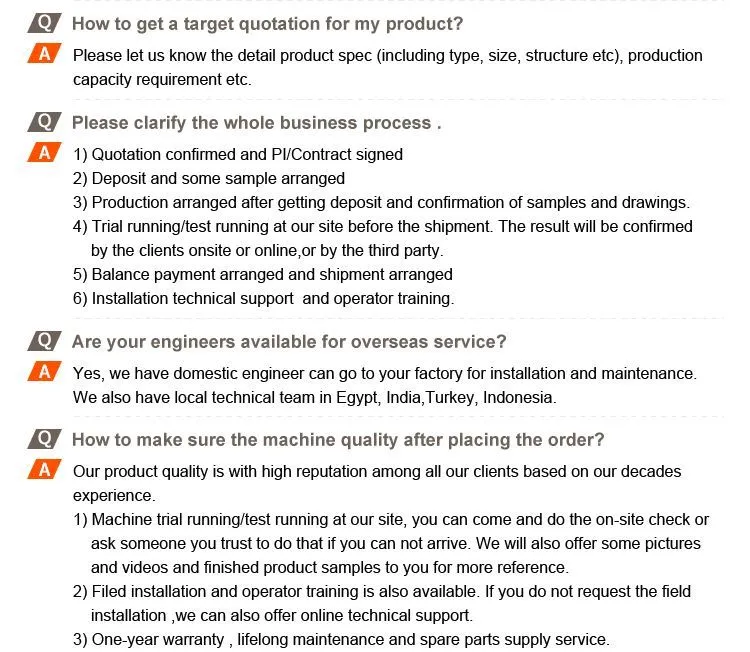The image size is (750, 652).
Task: Click the 'Filed installation and operator training' line
Action: pos(382,591)
